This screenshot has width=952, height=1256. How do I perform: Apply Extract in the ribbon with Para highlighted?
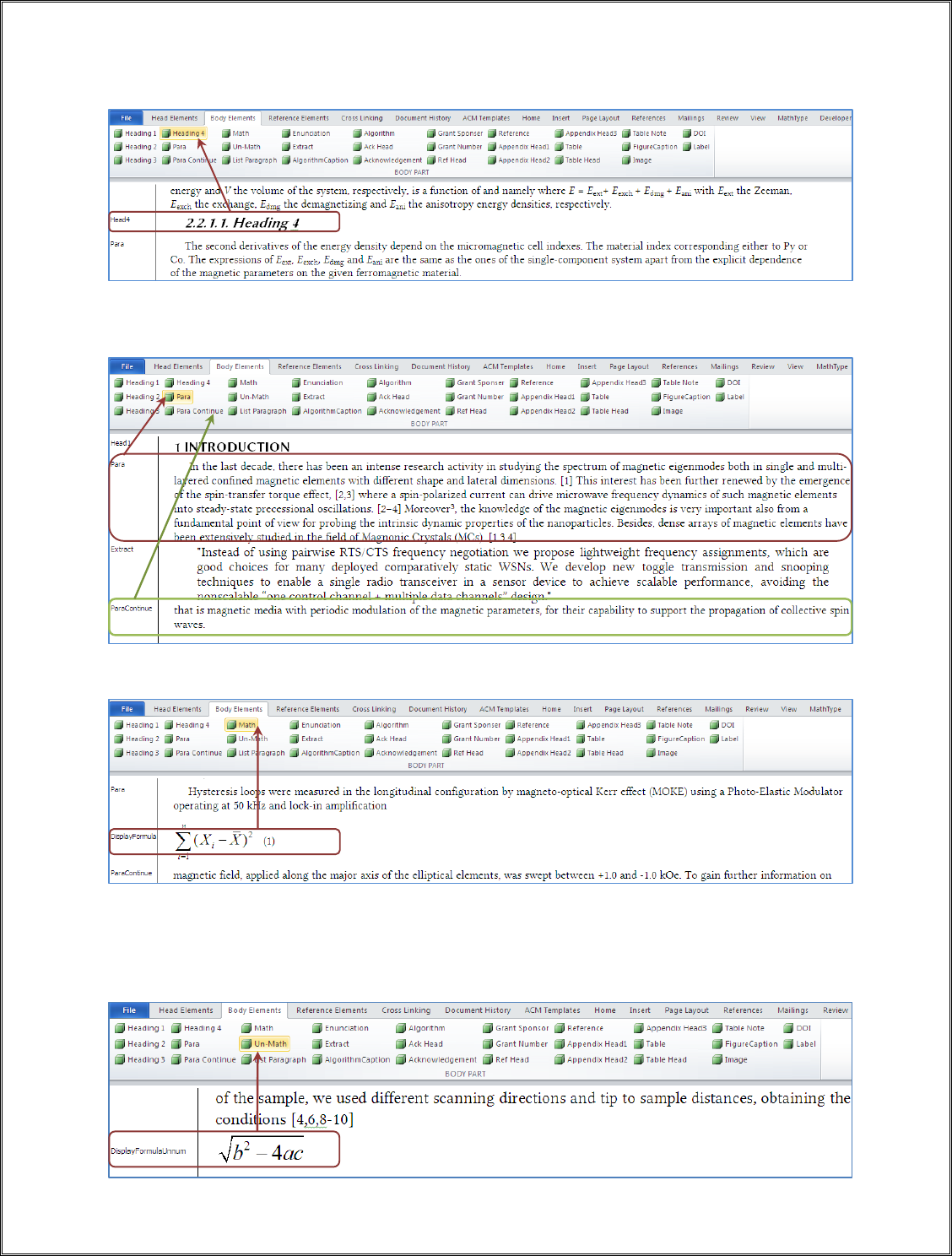coord(308,397)
